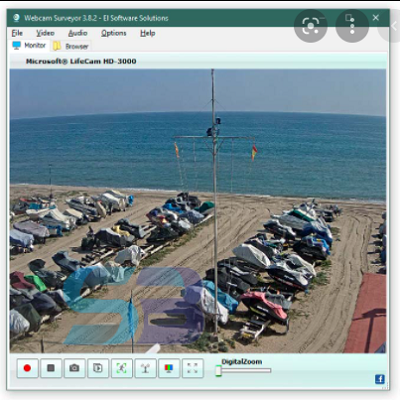Open the recorded video playback icon
The image size is (400, 400).
click(x=98, y=368)
